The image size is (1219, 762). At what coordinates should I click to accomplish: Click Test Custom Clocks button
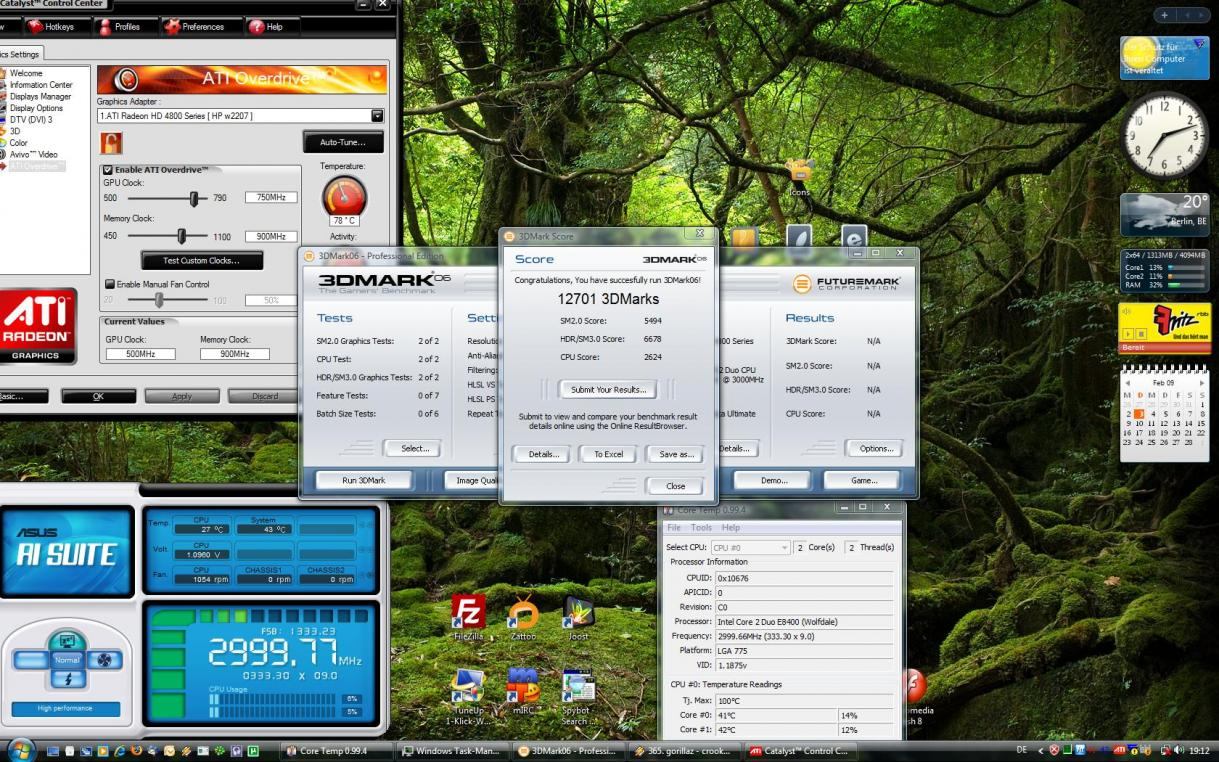(x=201, y=260)
